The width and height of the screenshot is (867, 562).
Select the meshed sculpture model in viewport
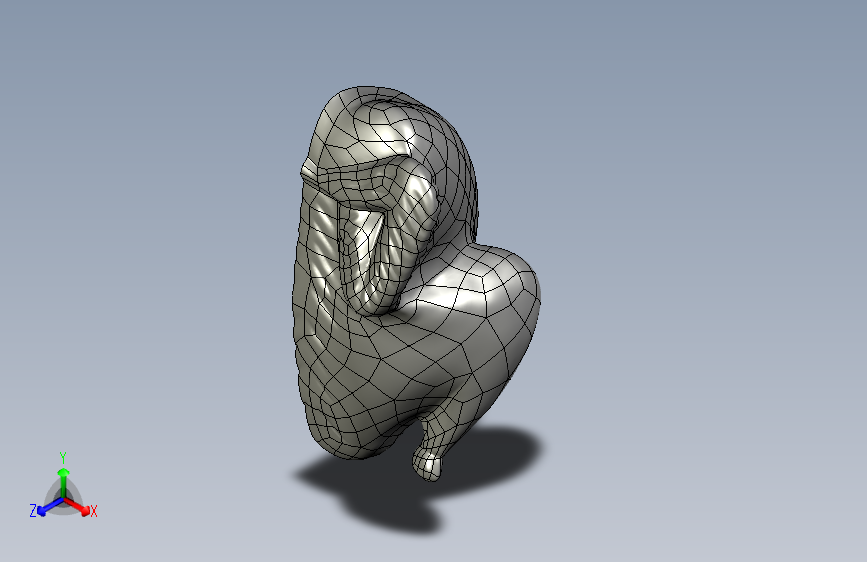tap(416, 283)
